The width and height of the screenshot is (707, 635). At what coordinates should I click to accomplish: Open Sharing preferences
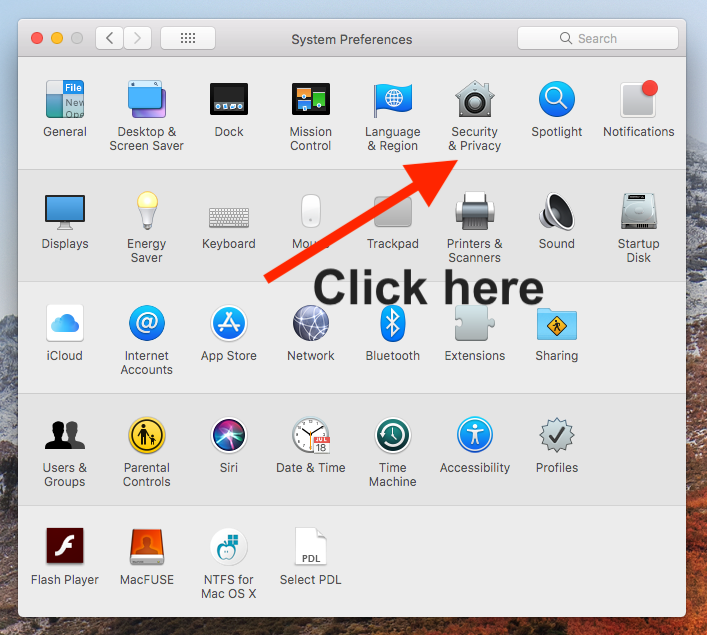(x=556, y=324)
